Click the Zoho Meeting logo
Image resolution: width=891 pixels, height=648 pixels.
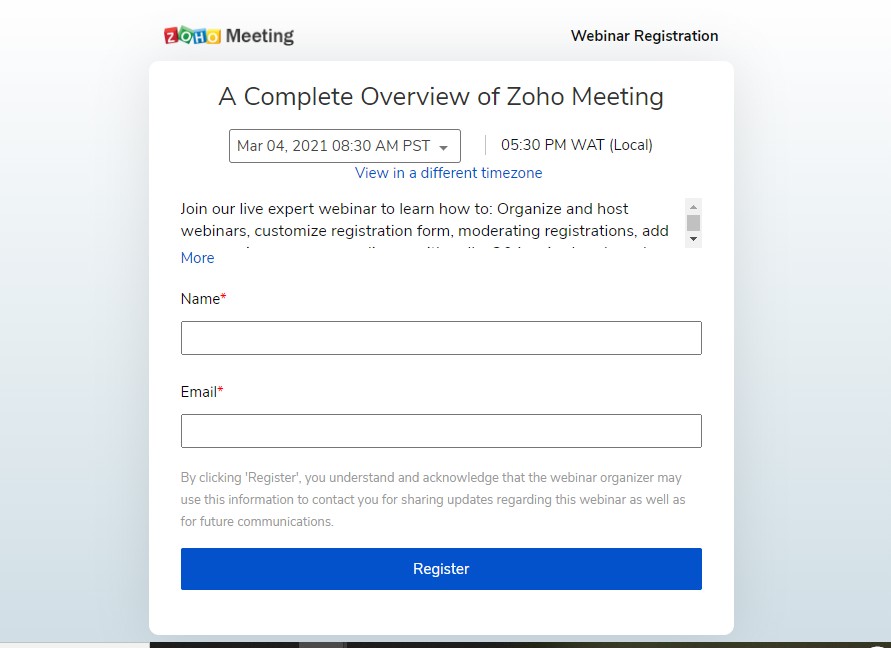229,36
